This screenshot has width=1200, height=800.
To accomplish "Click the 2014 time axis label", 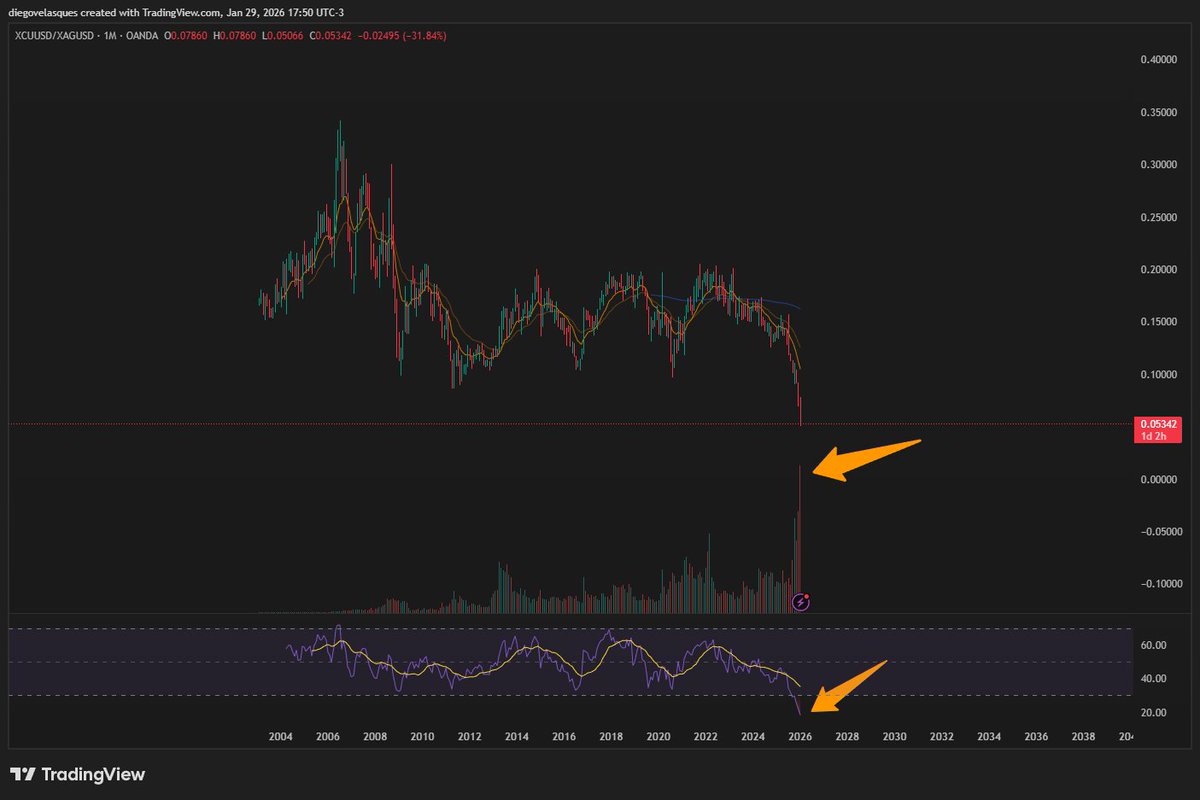I will coord(516,737).
